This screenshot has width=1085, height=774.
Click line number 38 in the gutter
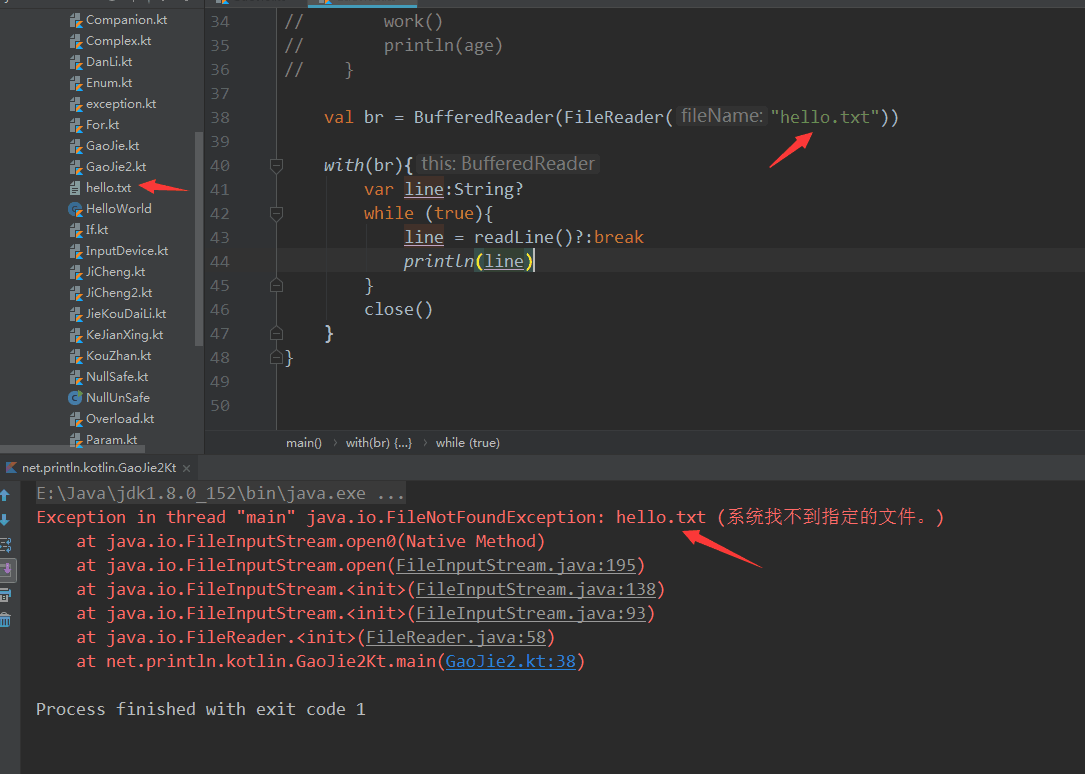pos(220,118)
